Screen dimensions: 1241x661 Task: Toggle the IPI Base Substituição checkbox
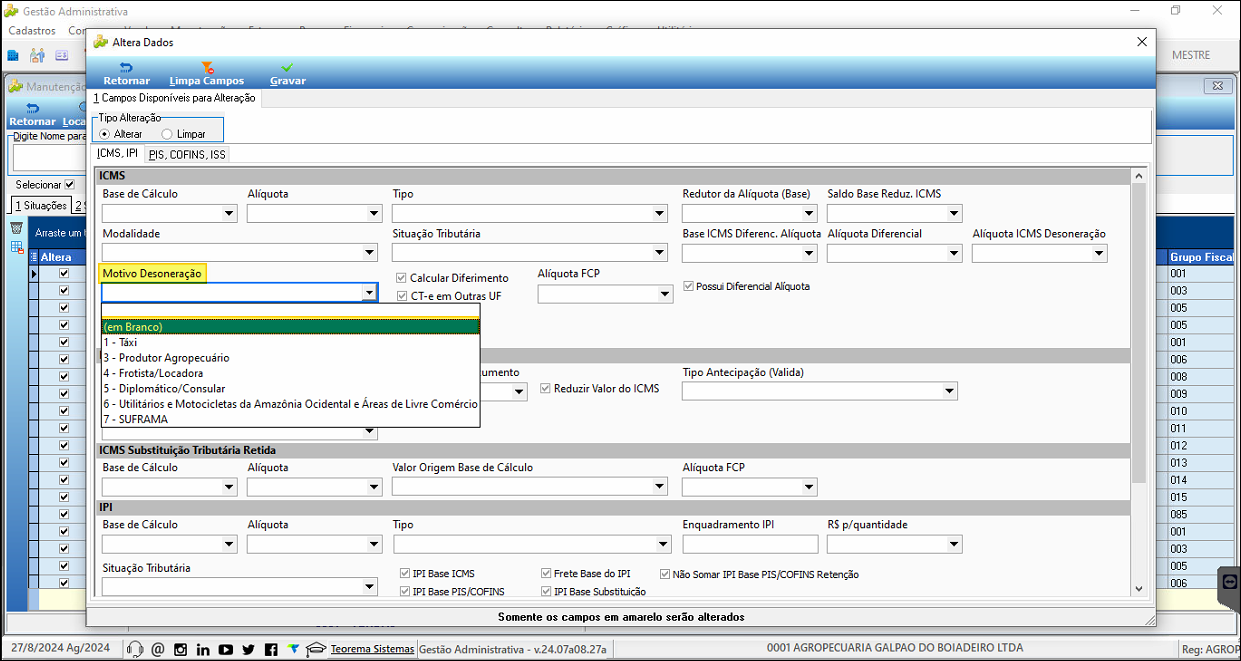tap(546, 592)
